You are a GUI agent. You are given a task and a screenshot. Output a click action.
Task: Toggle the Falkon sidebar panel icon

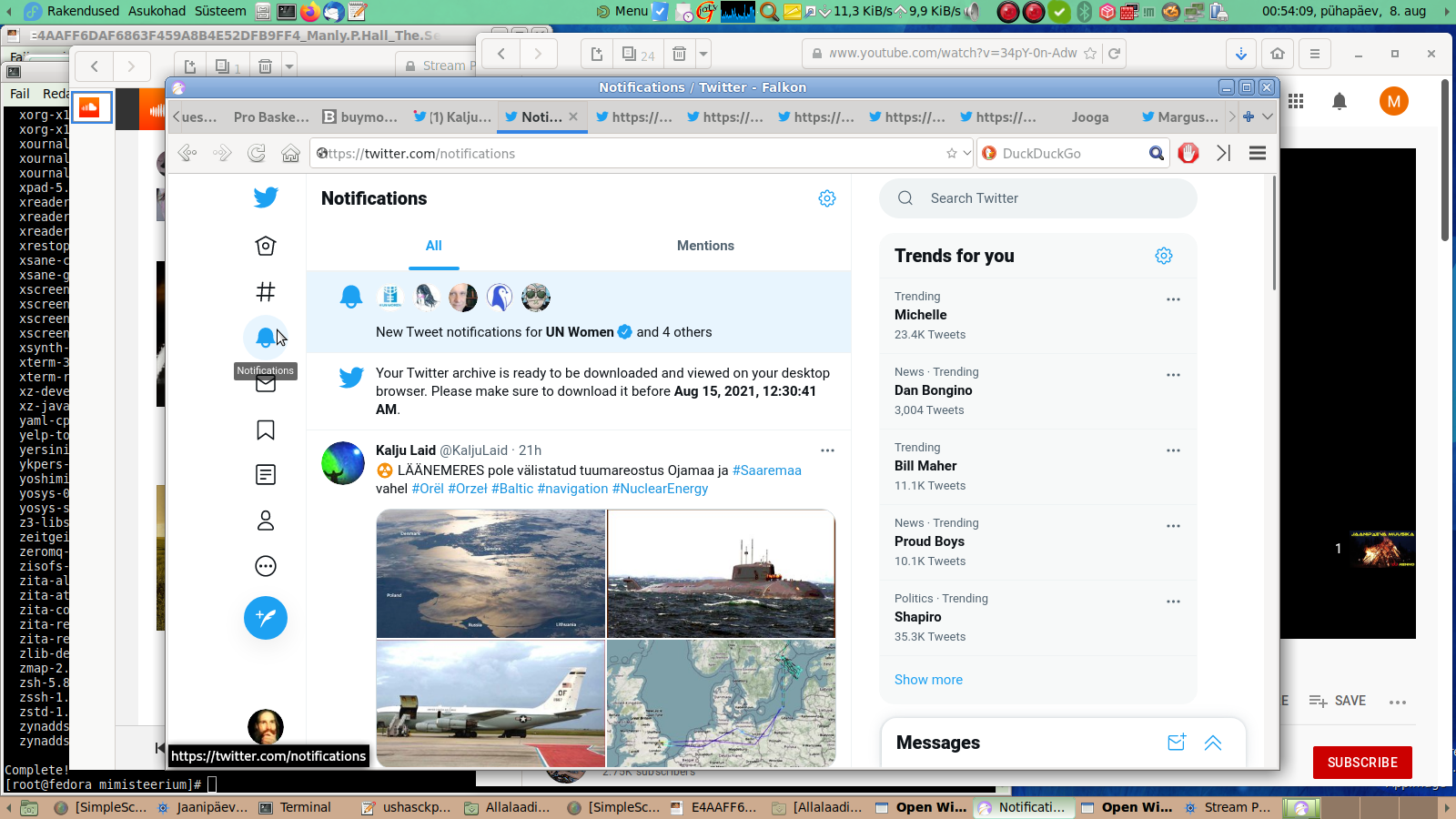coord(1223,153)
